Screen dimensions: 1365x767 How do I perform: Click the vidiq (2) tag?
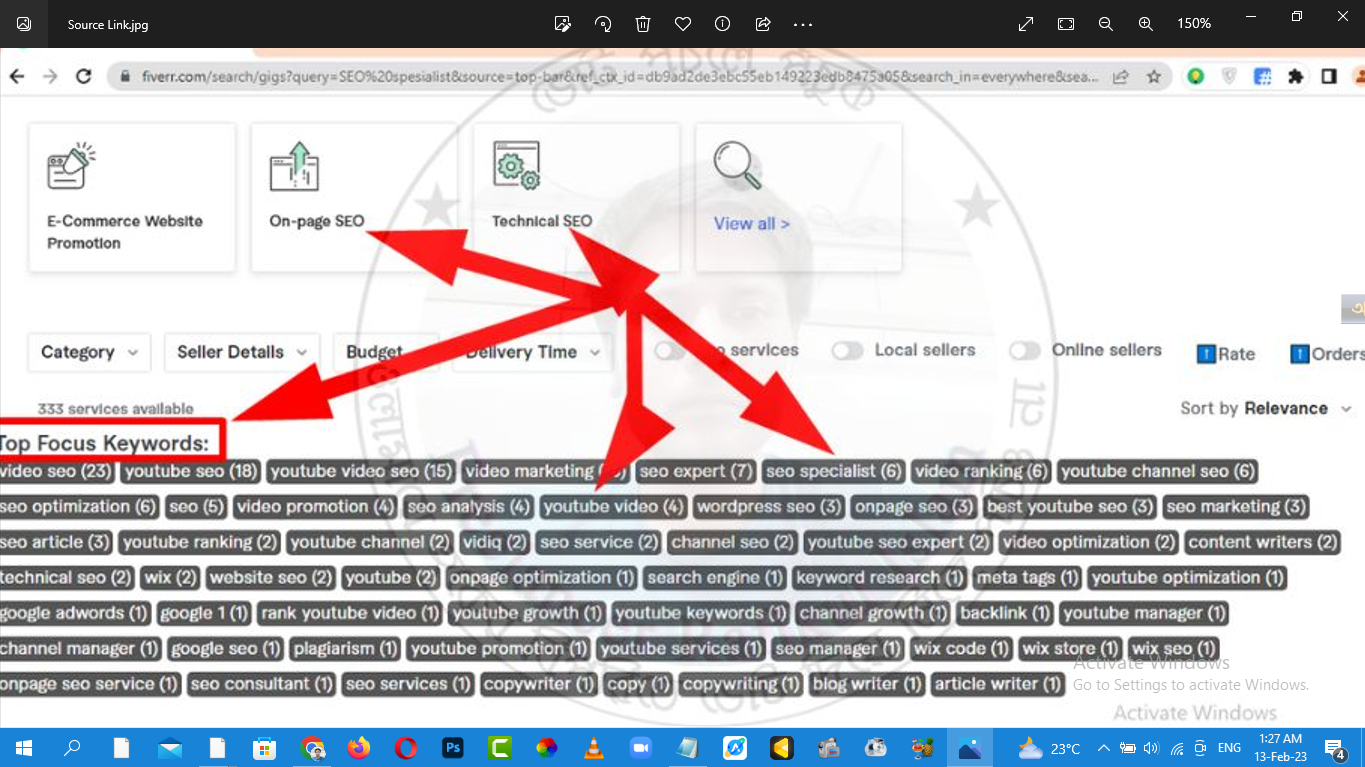click(495, 542)
